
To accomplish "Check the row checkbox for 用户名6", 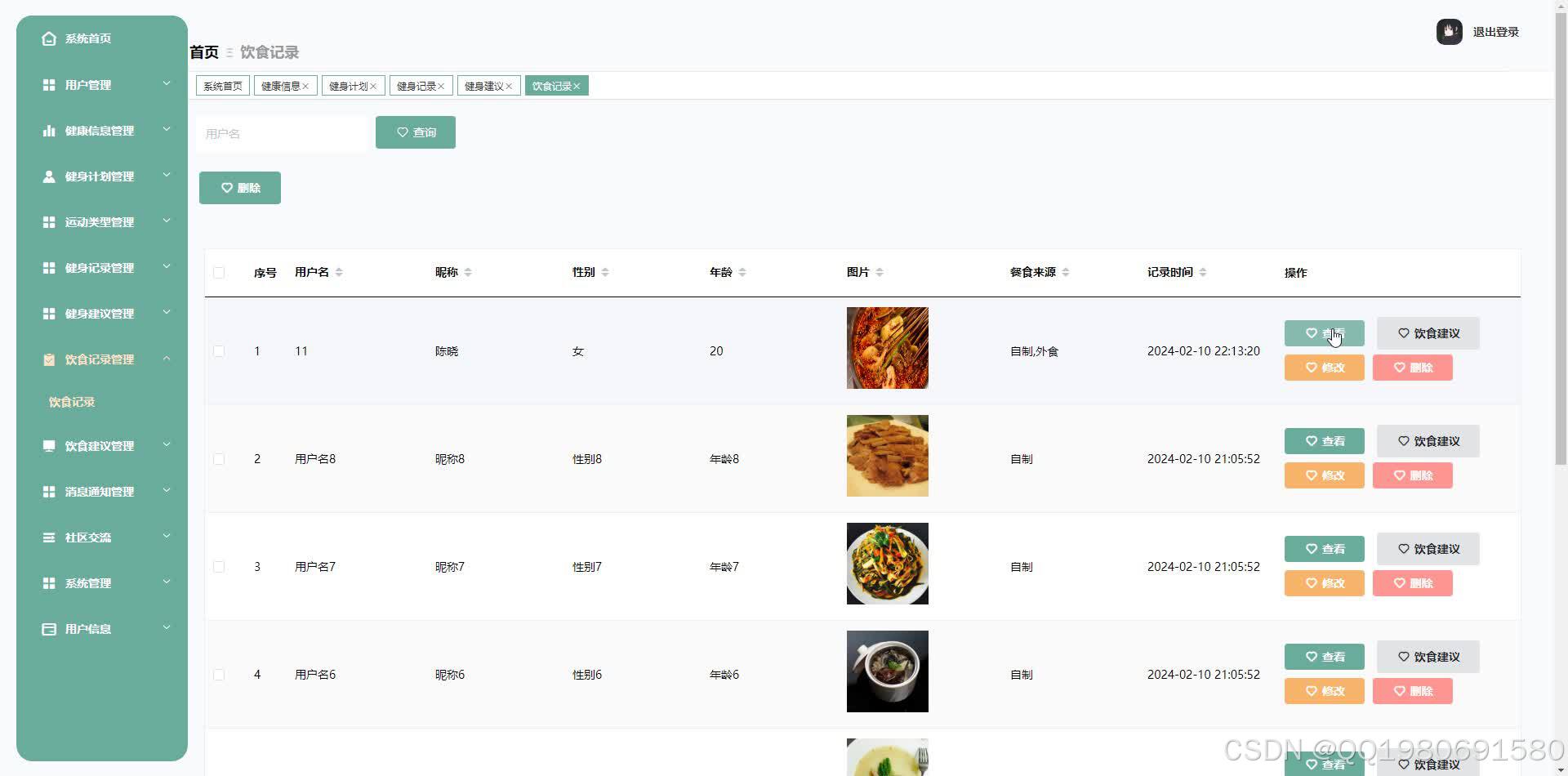I will (219, 675).
